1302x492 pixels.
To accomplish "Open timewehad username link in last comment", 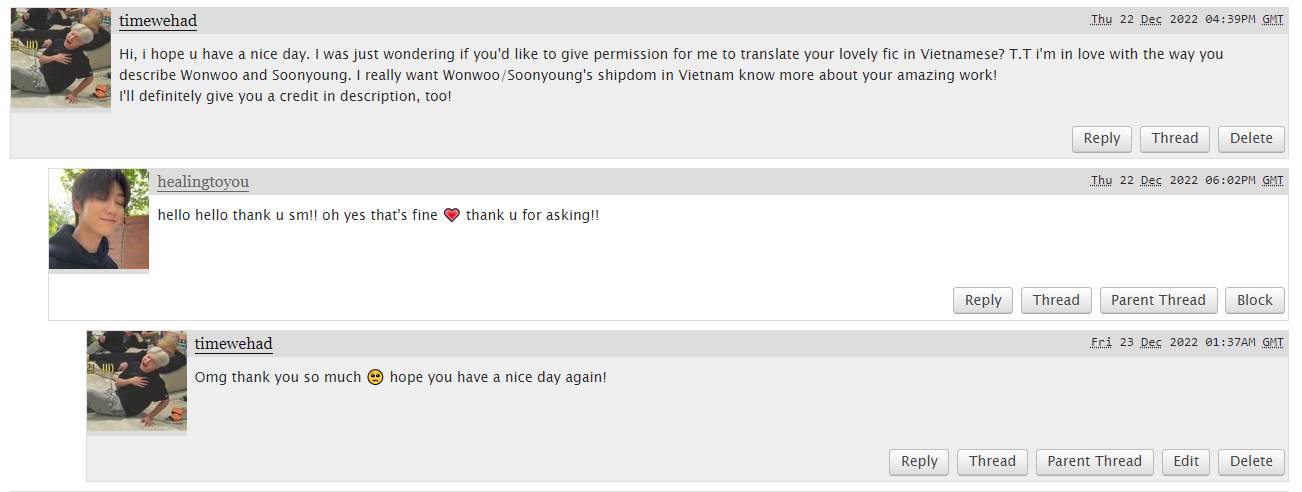I will click(234, 343).
